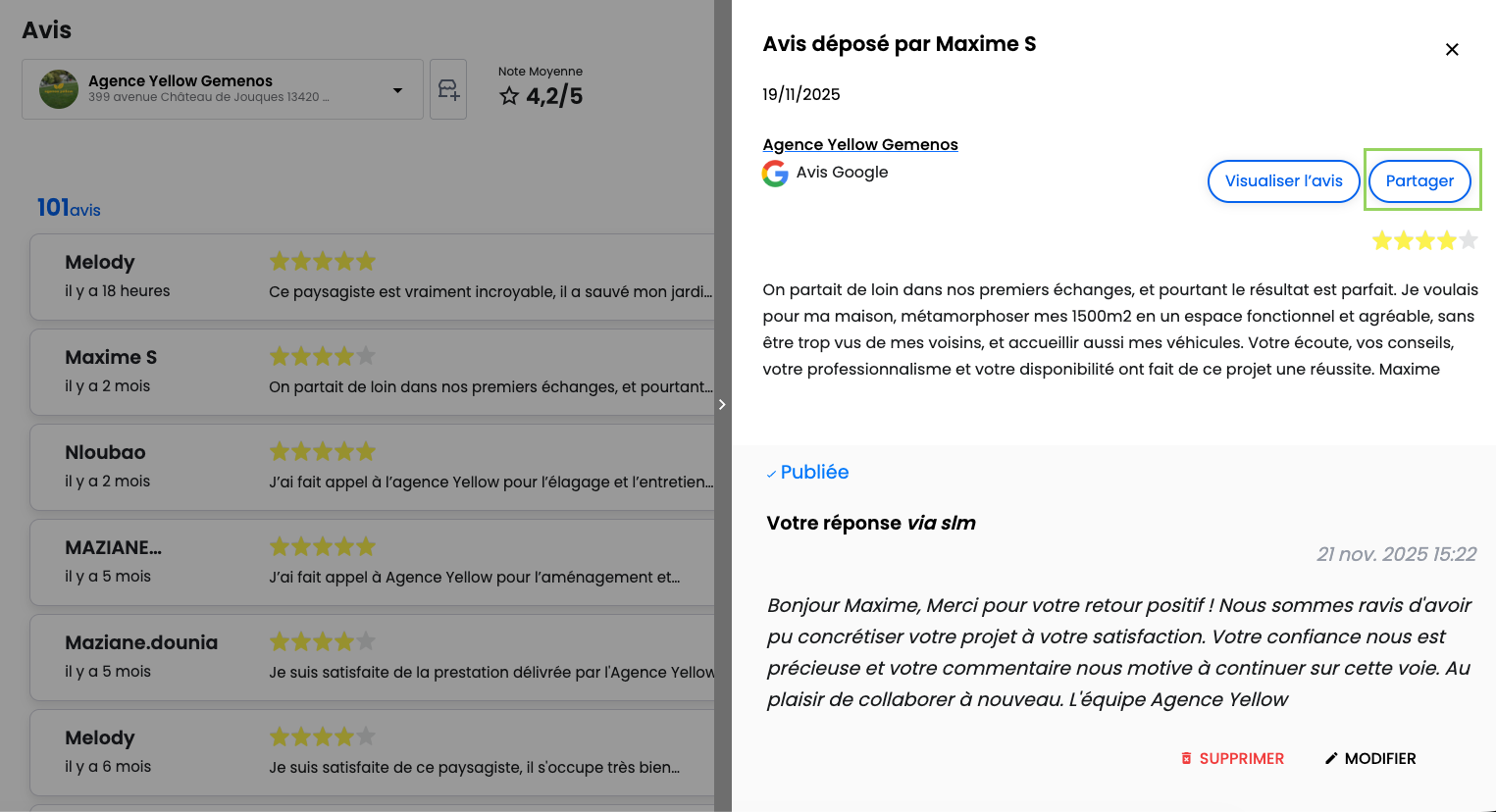Open the agency selector dropdown arrow

tap(397, 90)
